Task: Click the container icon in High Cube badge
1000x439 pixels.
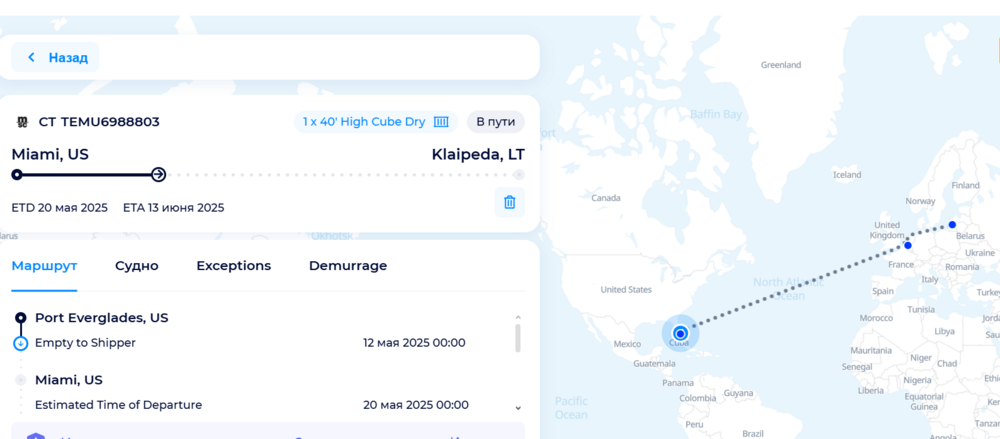Action: click(x=441, y=122)
